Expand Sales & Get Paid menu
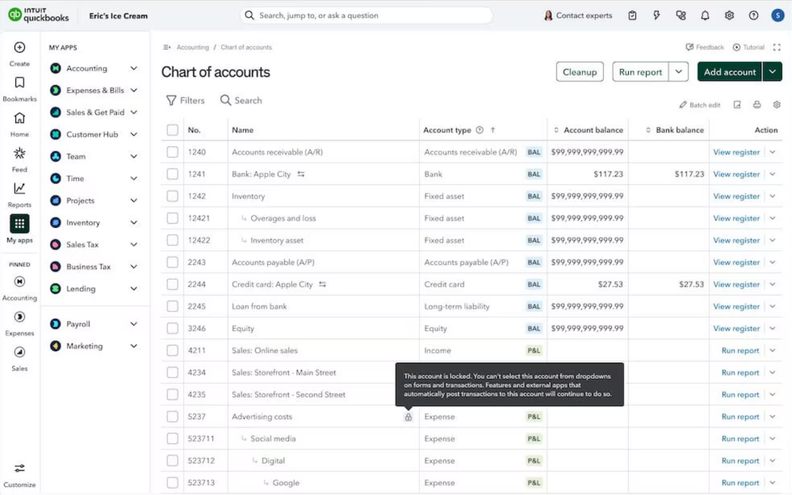This screenshot has width=792, height=495. pos(133,112)
